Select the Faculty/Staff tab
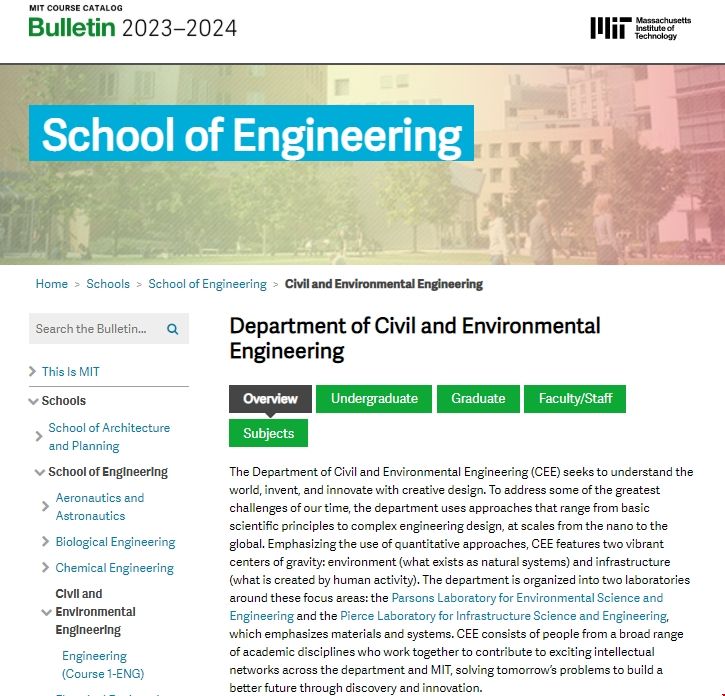 click(x=575, y=399)
